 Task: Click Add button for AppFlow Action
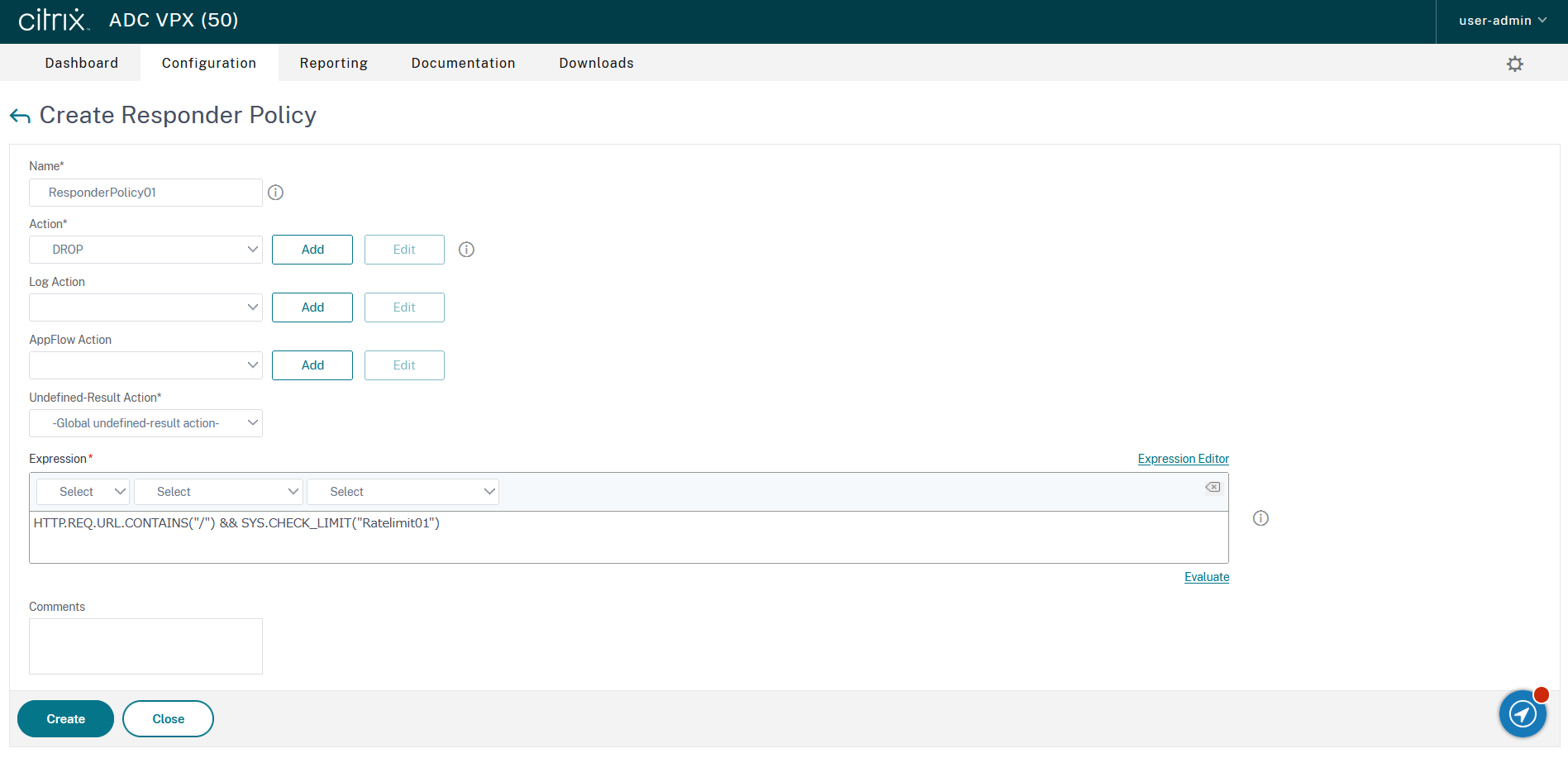point(312,365)
